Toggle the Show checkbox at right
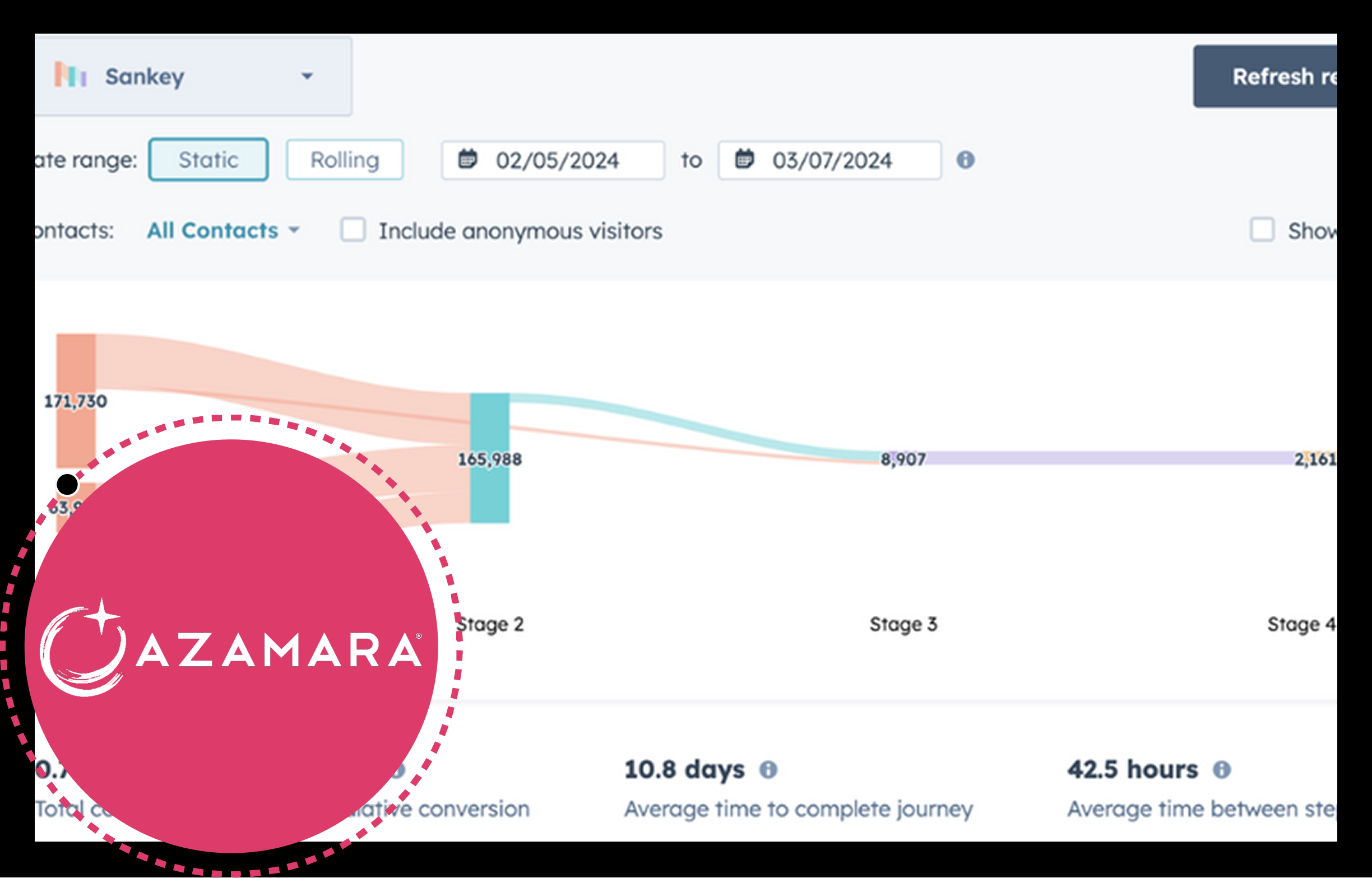This screenshot has width=1372, height=878. pos(1262,230)
